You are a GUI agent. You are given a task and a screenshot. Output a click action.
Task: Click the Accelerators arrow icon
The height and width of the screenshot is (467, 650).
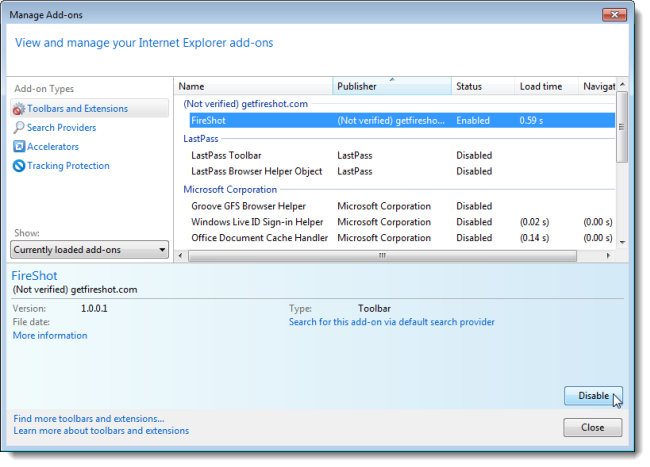(x=19, y=146)
